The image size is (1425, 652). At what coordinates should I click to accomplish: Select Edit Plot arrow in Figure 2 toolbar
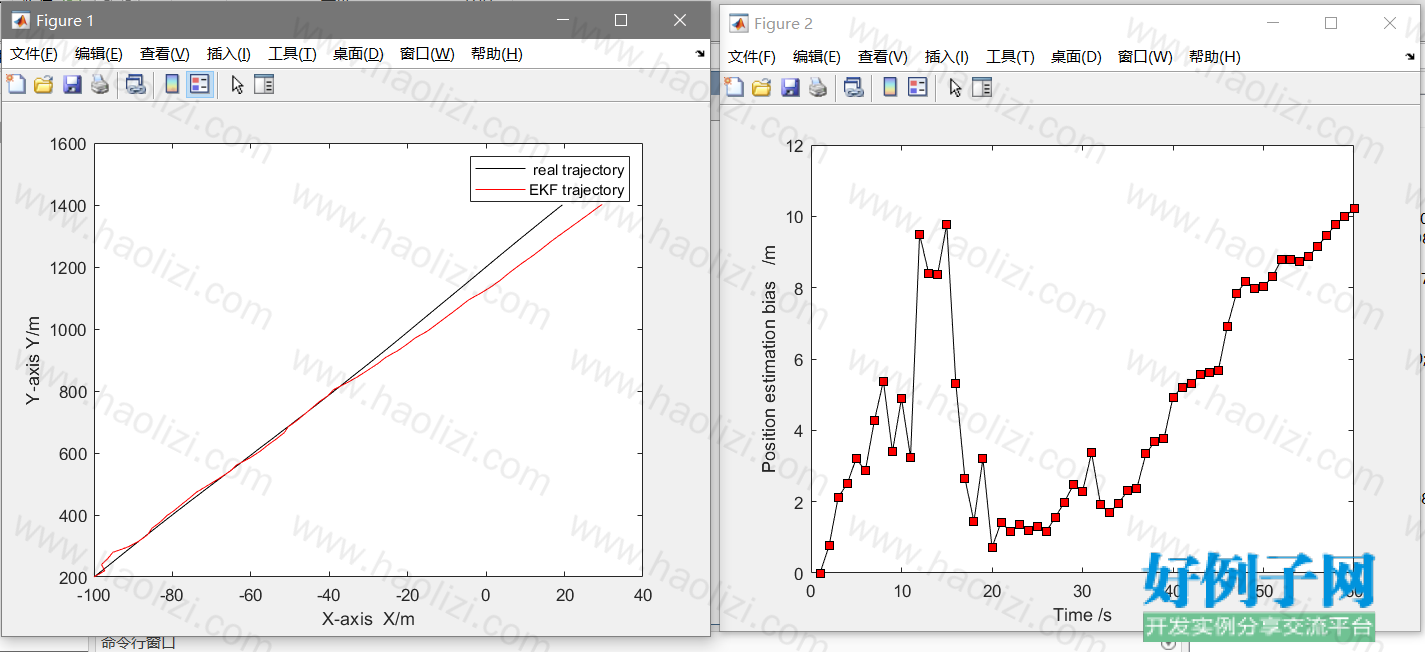(x=955, y=87)
